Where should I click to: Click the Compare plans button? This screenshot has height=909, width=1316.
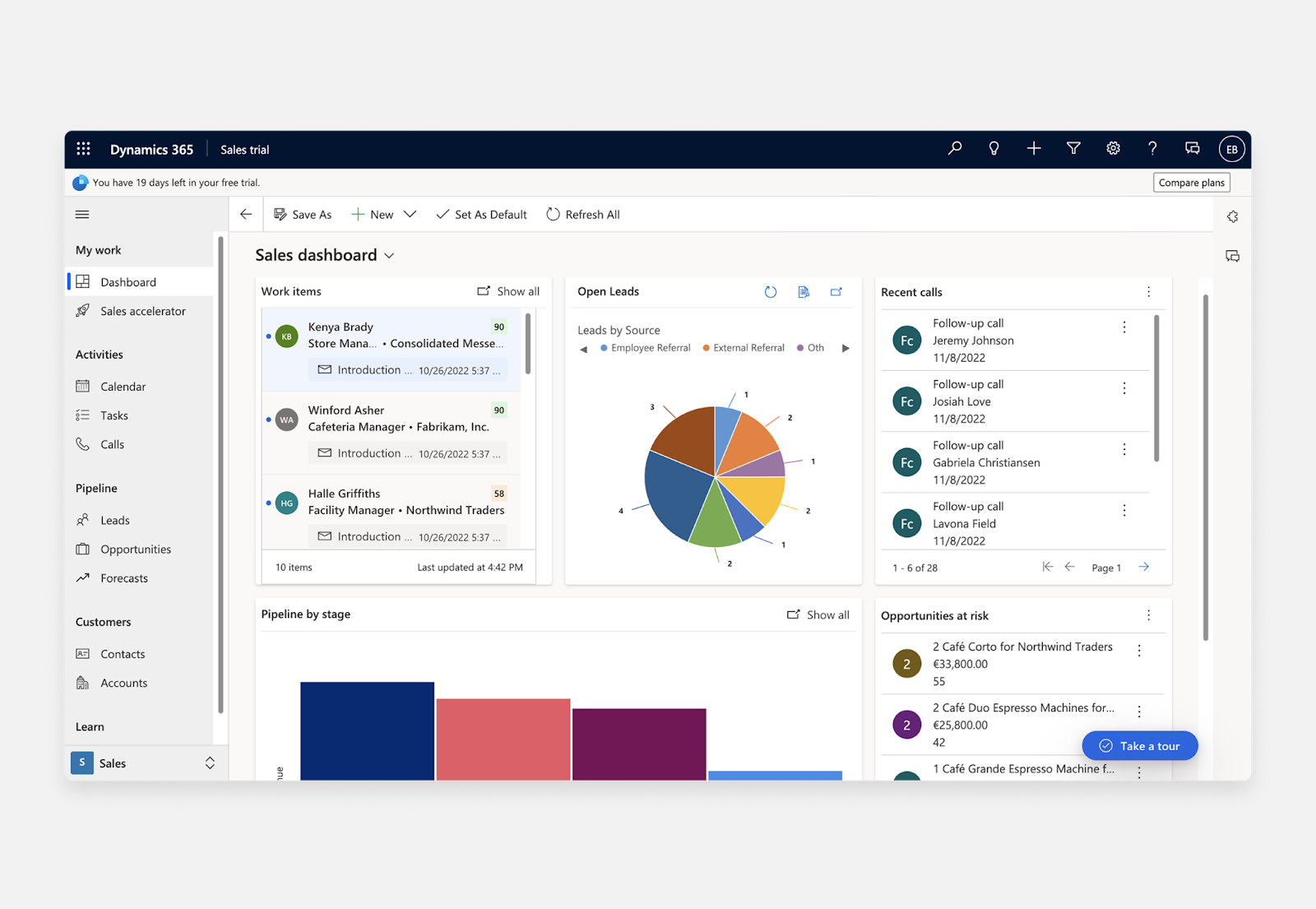pos(1191,183)
